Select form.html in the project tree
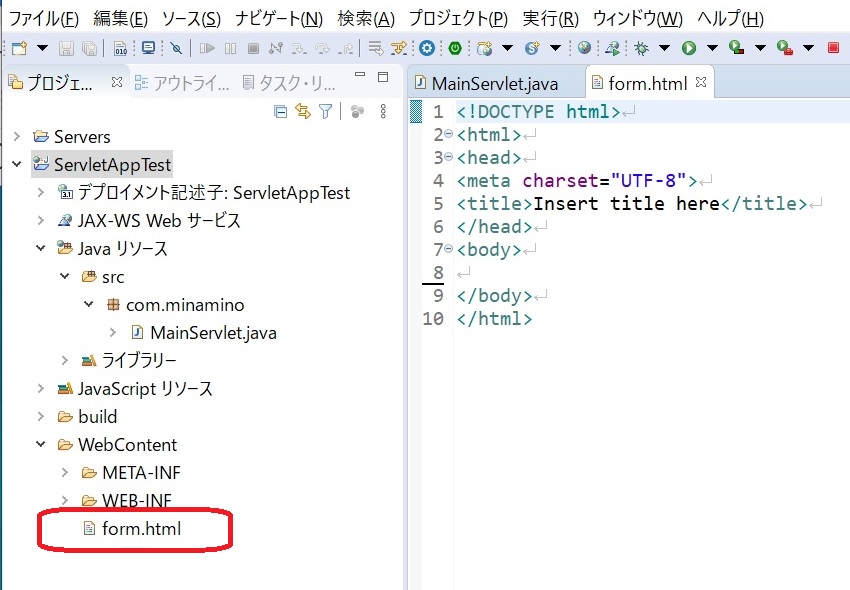This screenshot has height=590, width=850. tap(132, 528)
